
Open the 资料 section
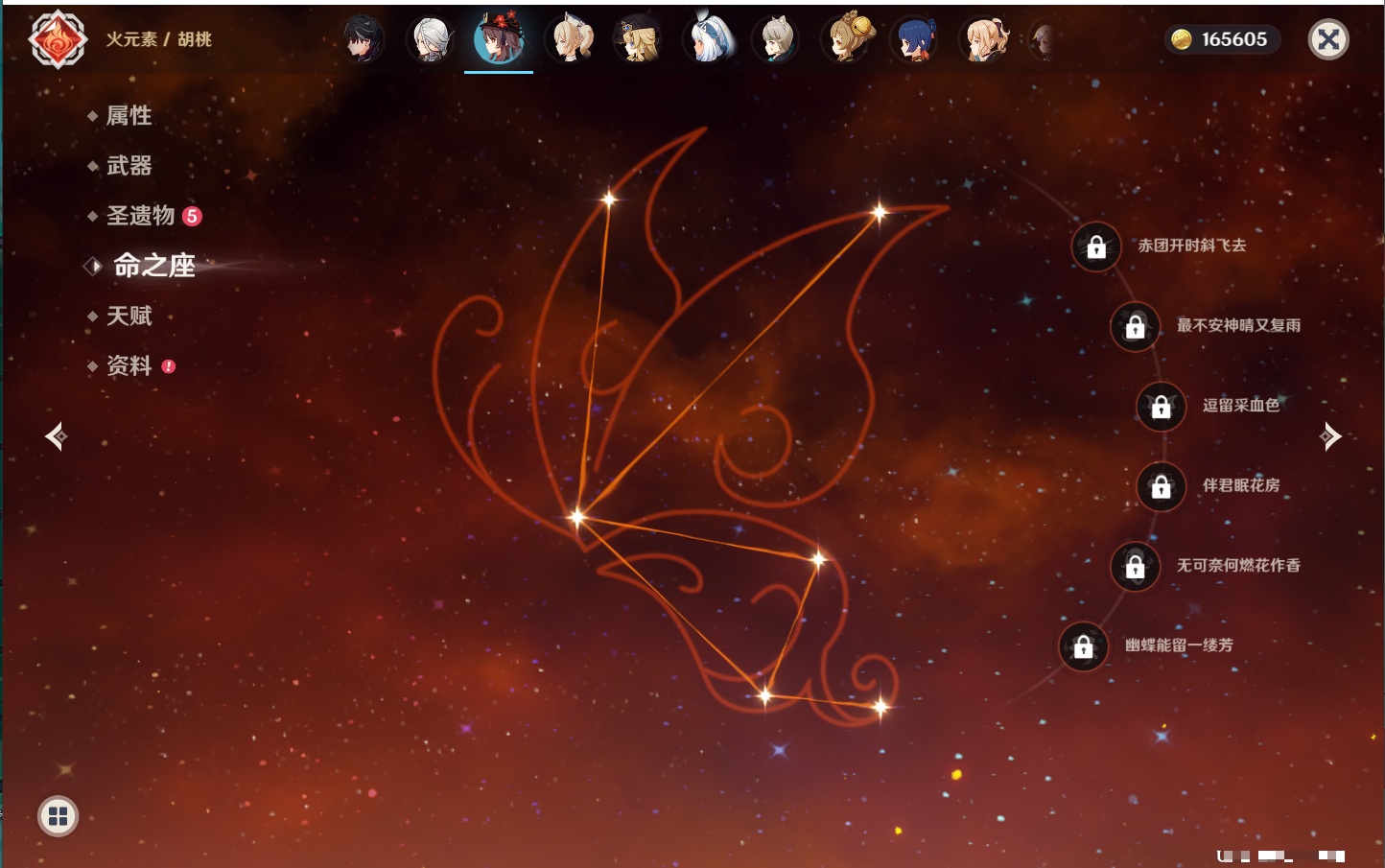tap(129, 365)
